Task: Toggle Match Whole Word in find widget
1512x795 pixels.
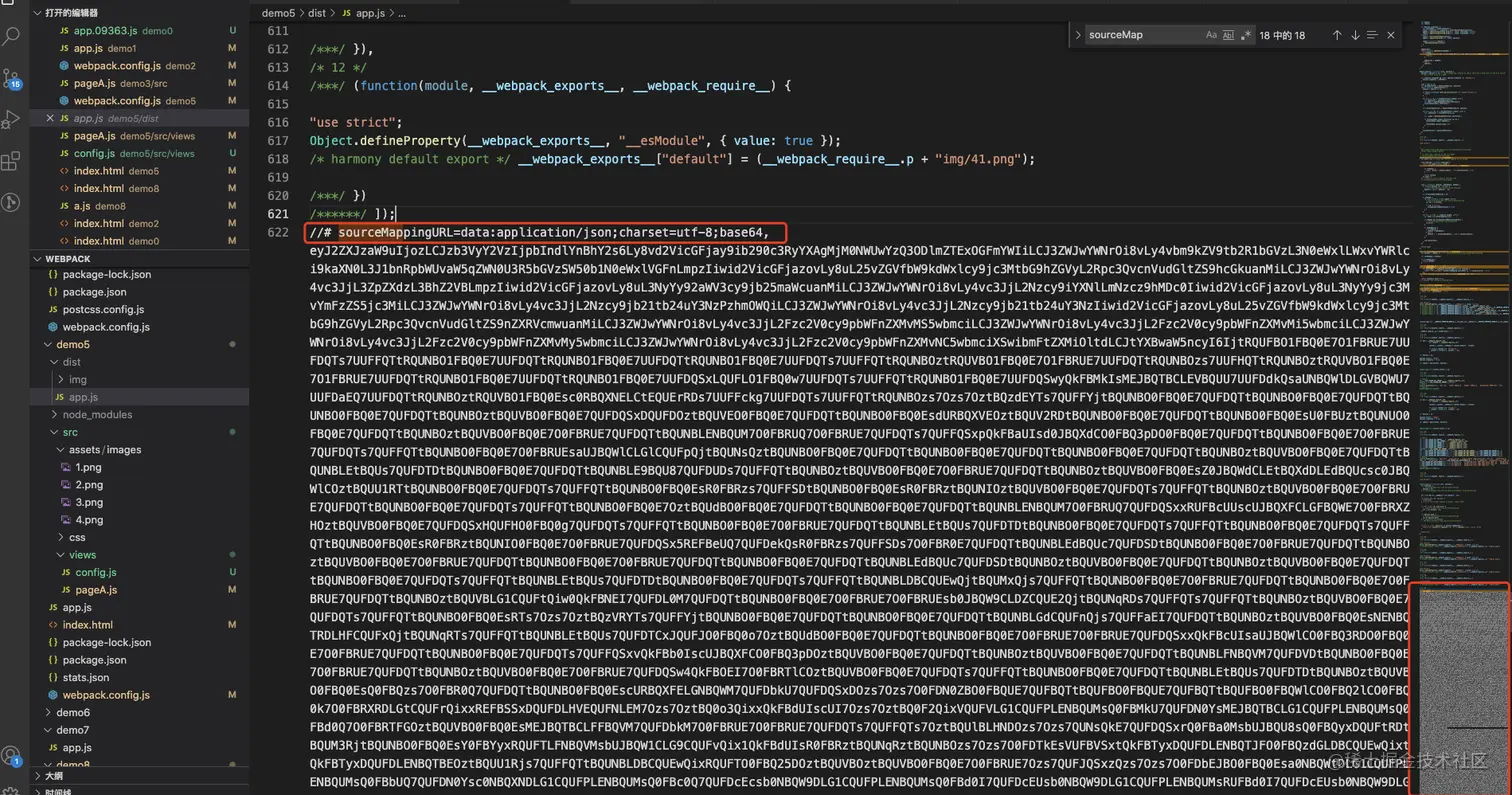Action: [1229, 35]
